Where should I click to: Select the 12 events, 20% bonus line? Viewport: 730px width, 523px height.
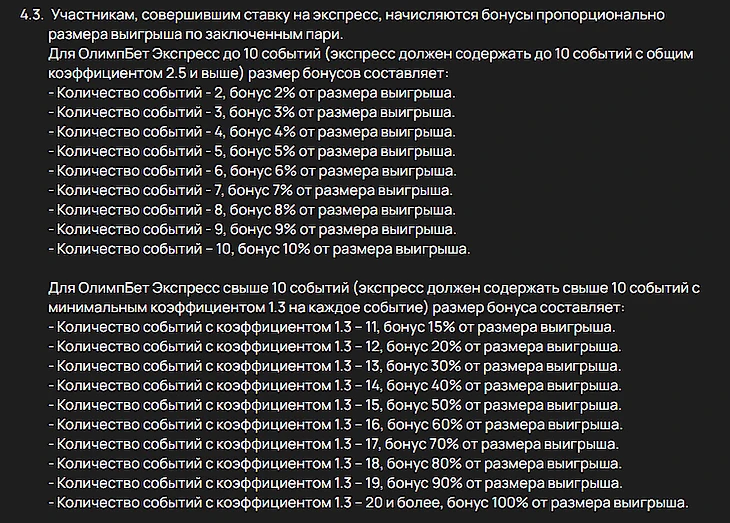pos(335,346)
